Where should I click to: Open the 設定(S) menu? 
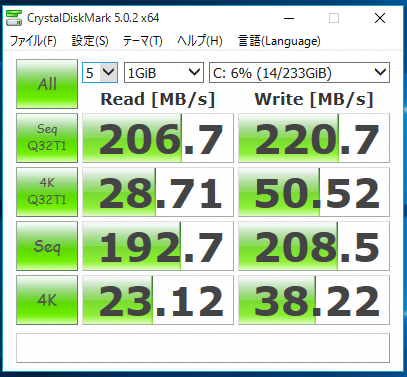click(x=90, y=41)
